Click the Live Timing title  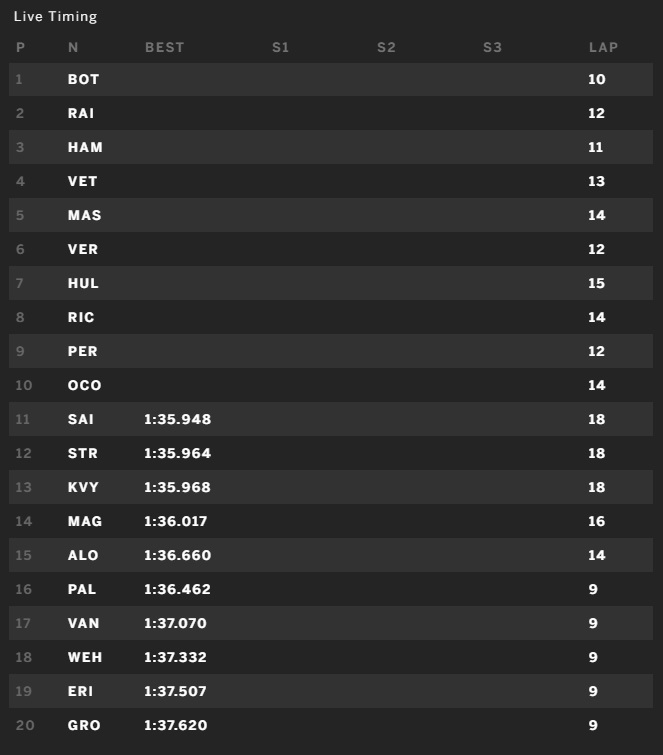(x=55, y=16)
